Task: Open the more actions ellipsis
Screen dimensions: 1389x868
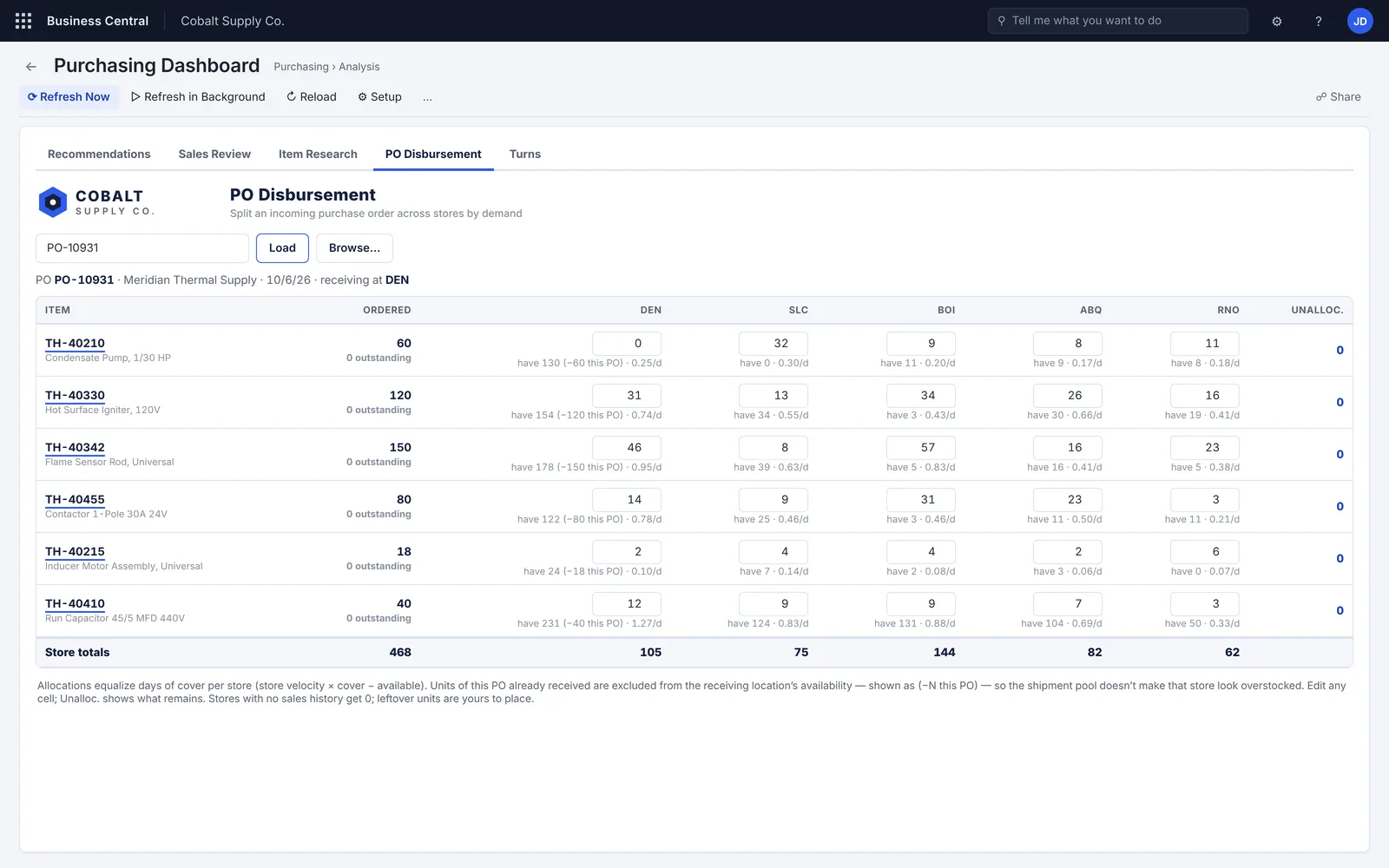Action: (x=427, y=97)
